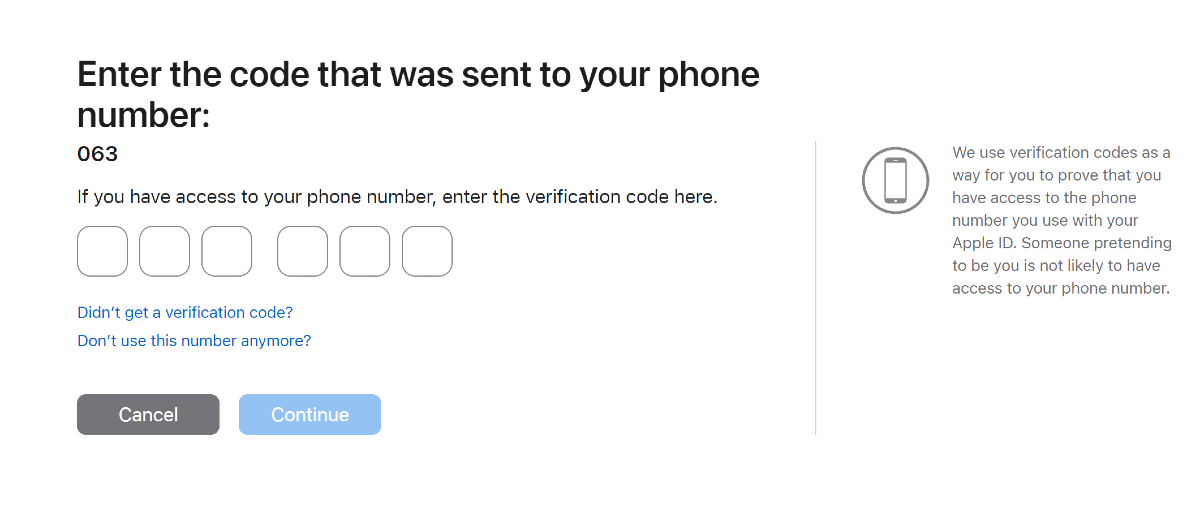Click the word "number:" in the heading
This screenshot has height=522, width=1200.
pos(144,116)
